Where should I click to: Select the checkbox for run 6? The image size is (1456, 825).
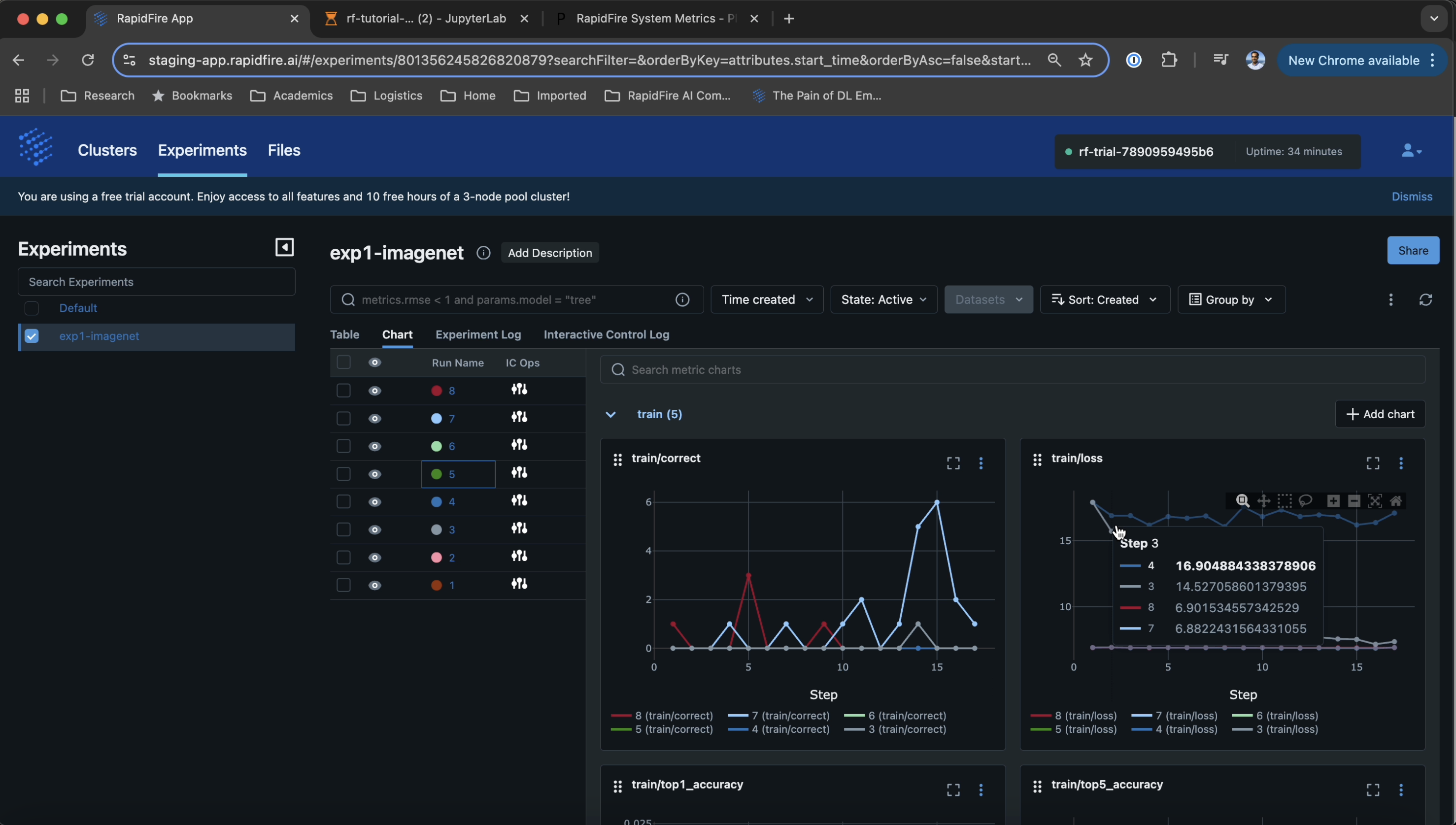click(x=343, y=447)
